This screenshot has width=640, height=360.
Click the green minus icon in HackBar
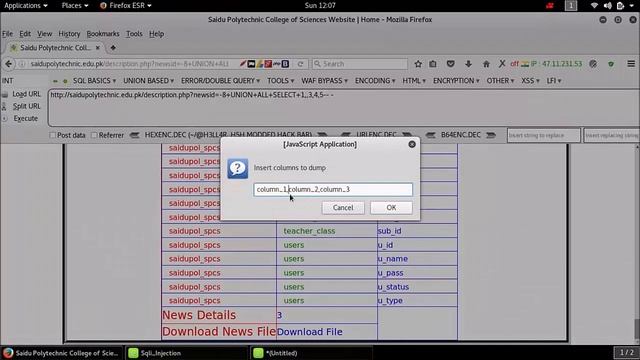pos(55,81)
